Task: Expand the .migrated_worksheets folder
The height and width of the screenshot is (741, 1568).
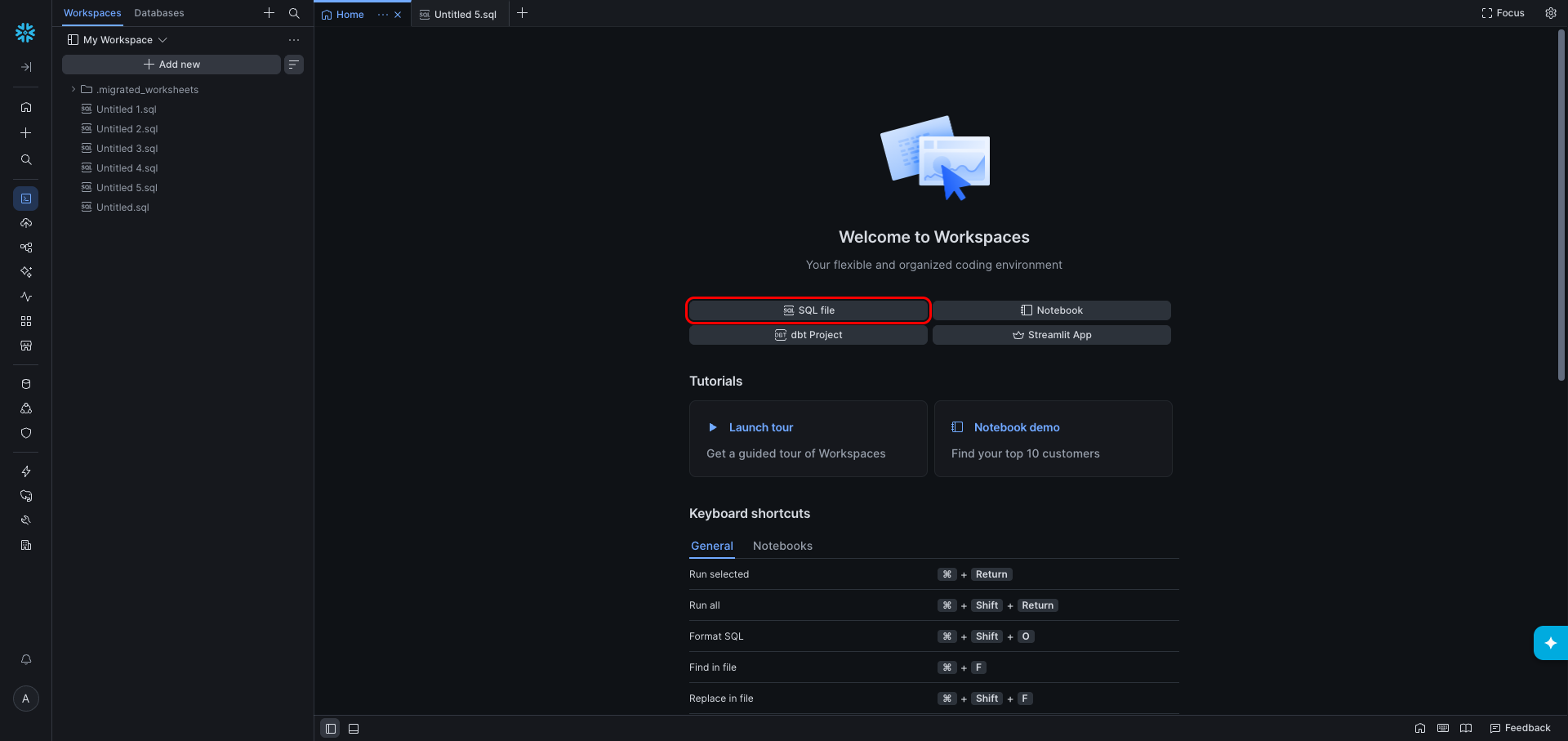Action: coord(73,90)
